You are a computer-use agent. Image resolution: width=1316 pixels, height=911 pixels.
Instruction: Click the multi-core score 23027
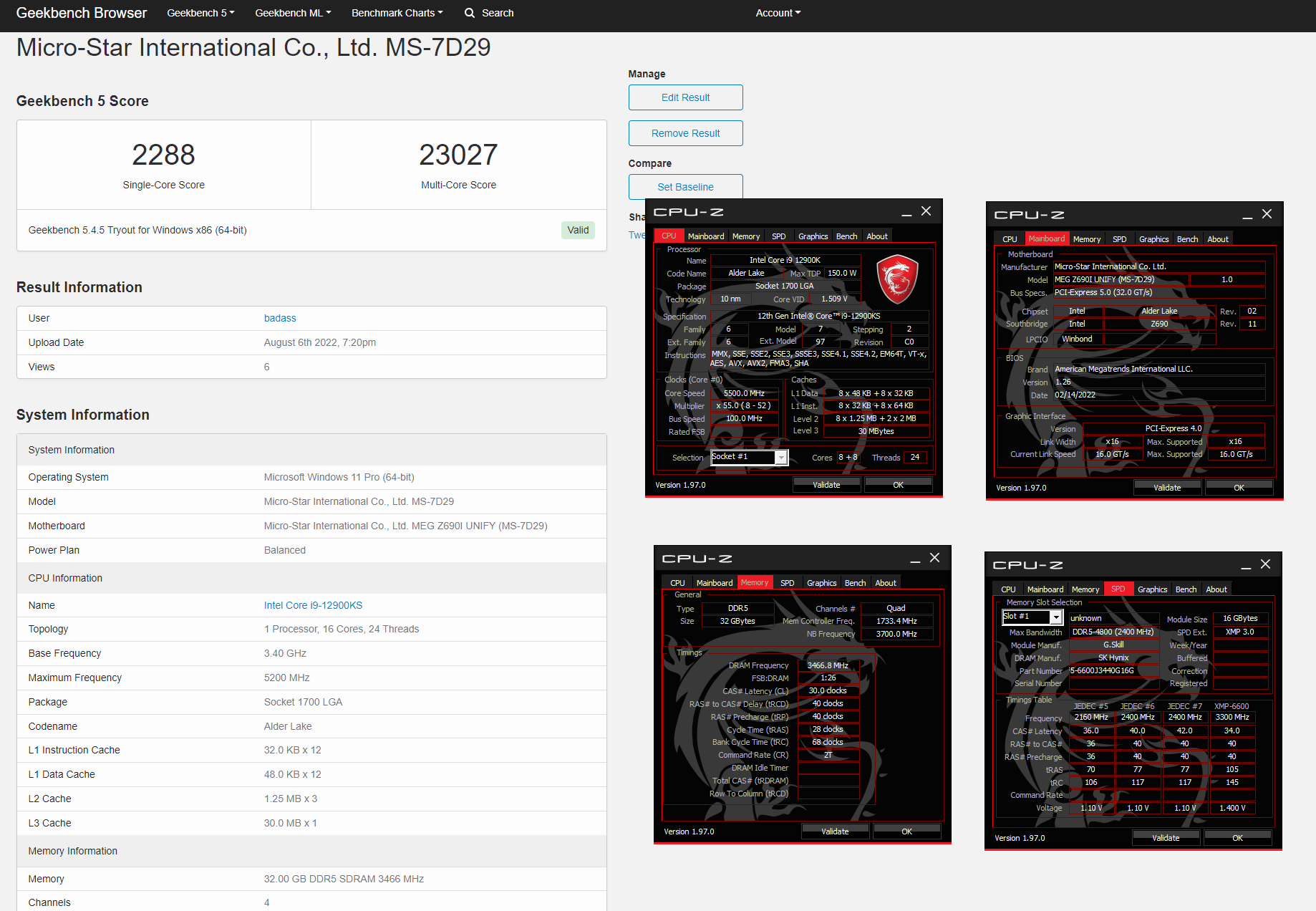[458, 155]
